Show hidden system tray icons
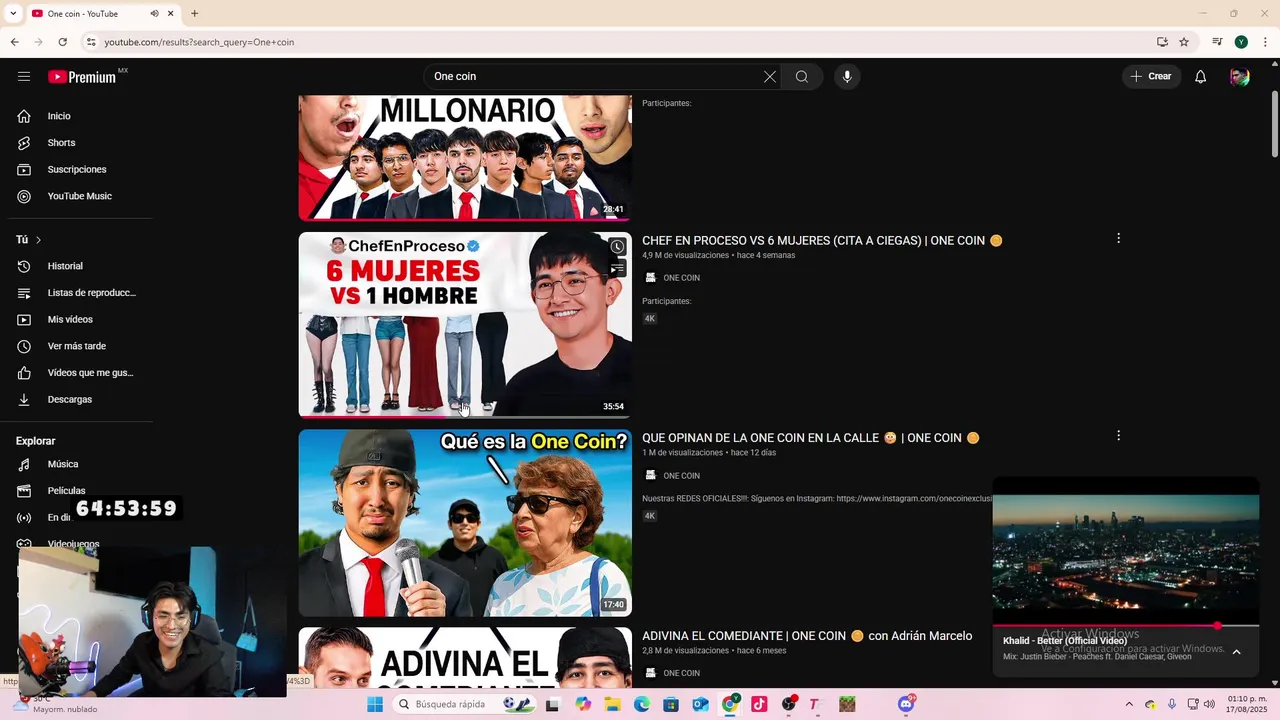The height and width of the screenshot is (720, 1280). coord(1129,704)
